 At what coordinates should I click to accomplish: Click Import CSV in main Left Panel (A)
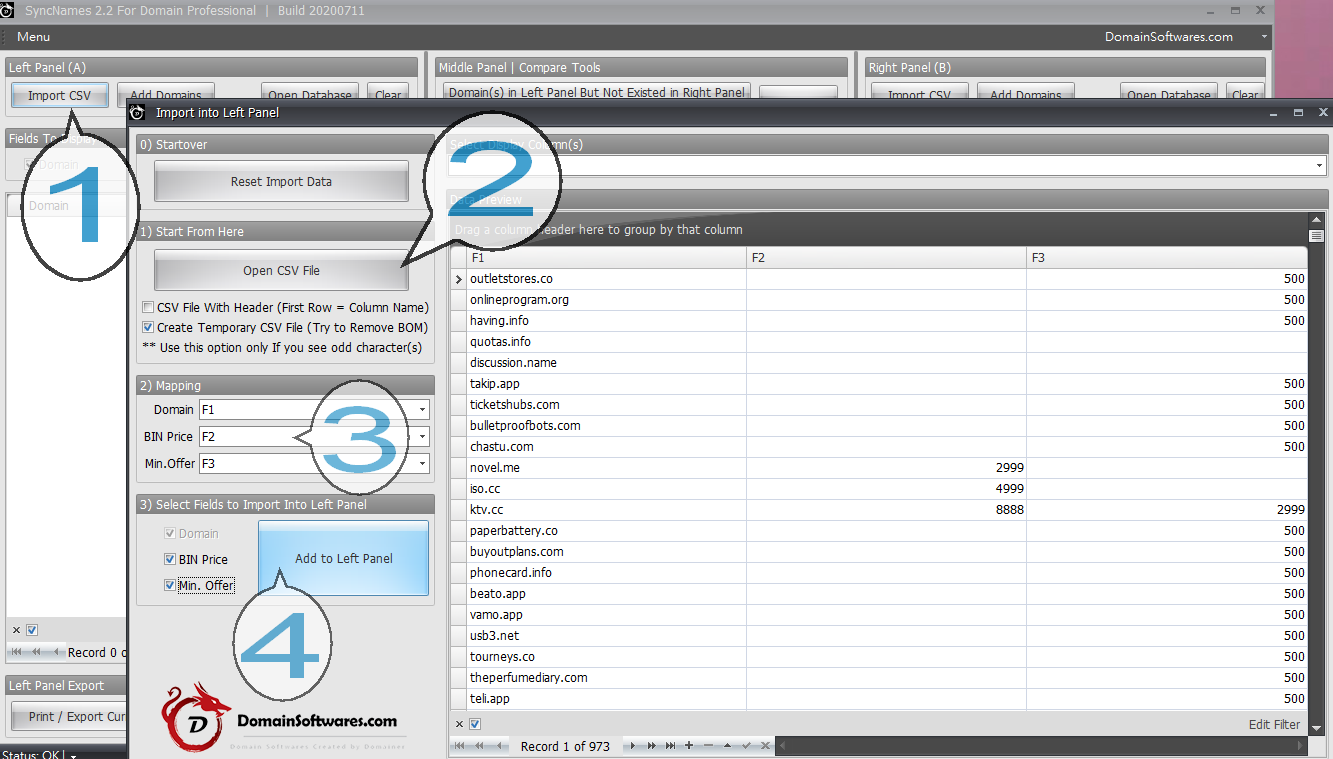tap(60, 96)
